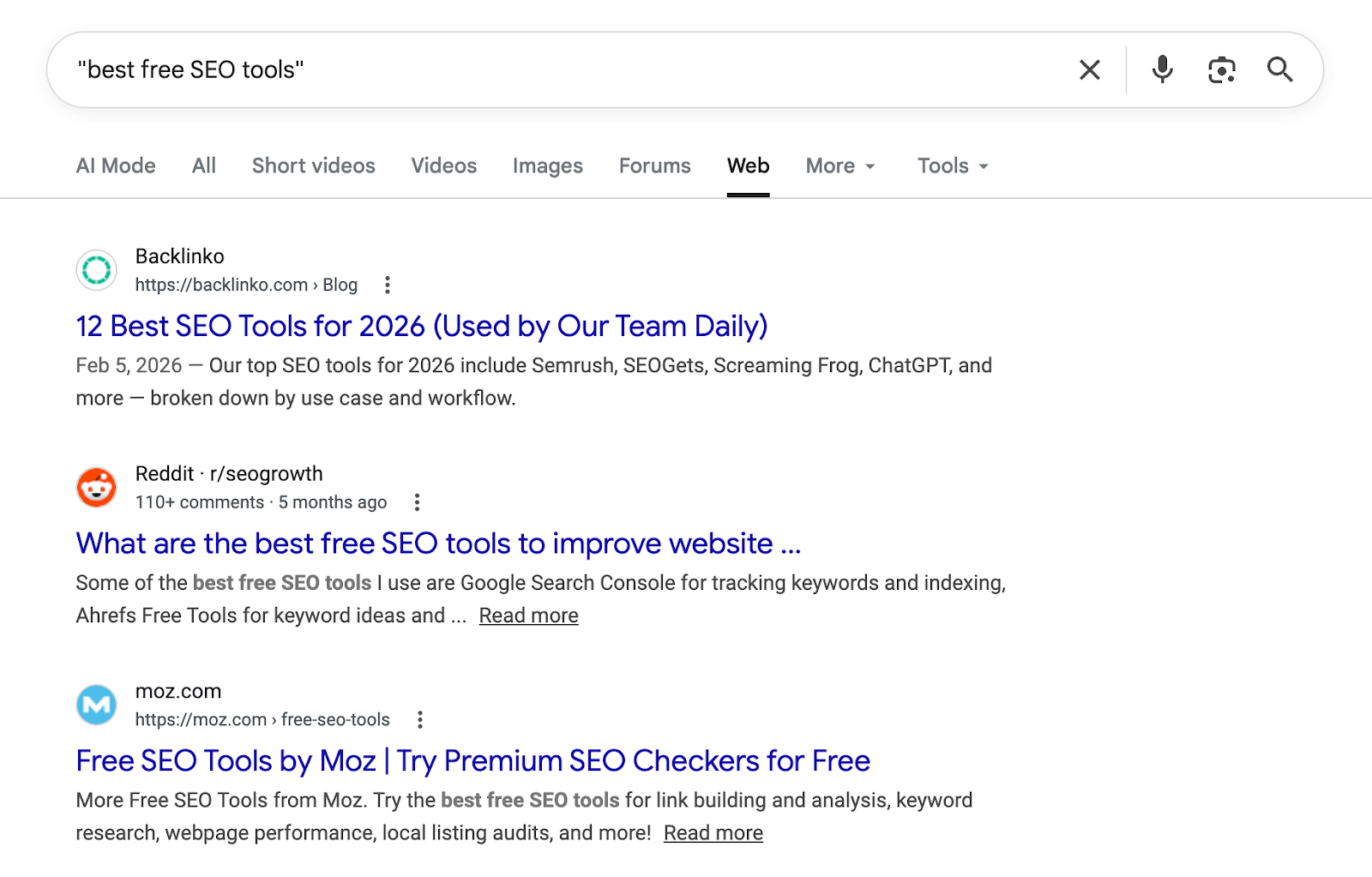Start voice search with the microphone icon
The width and height of the screenshot is (1372, 877).
tap(1162, 69)
